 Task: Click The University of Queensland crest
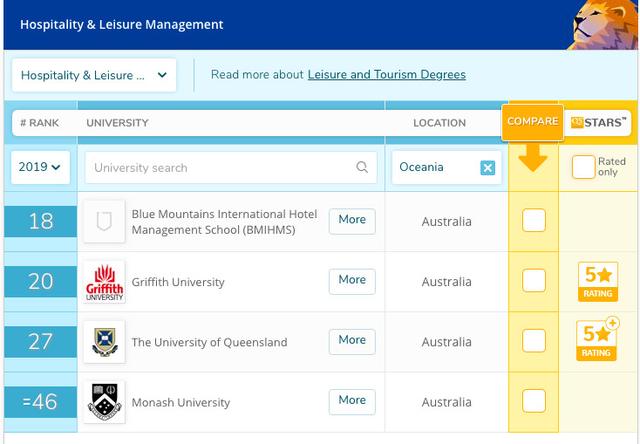[x=104, y=342]
